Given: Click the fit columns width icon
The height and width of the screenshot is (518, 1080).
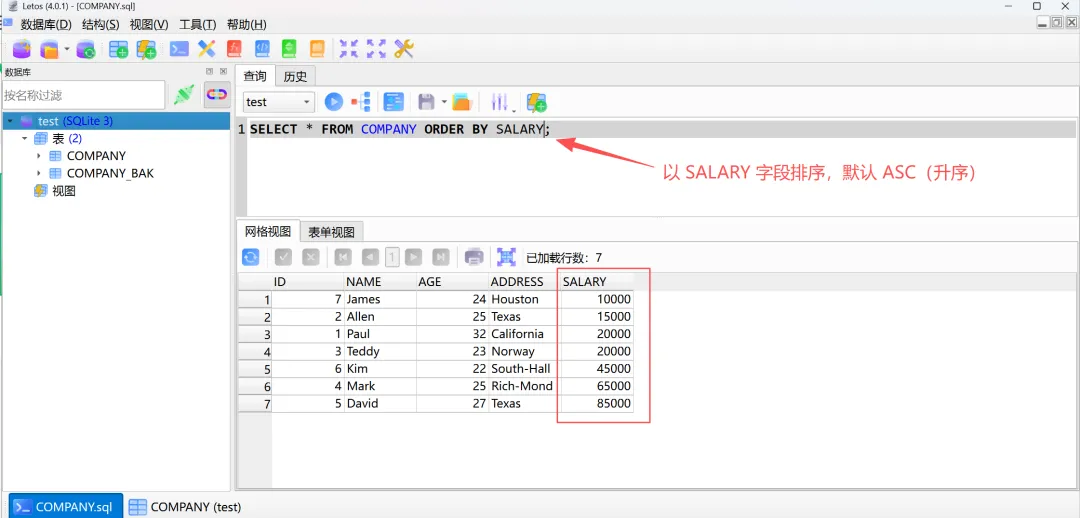Looking at the screenshot, I should click(506, 257).
